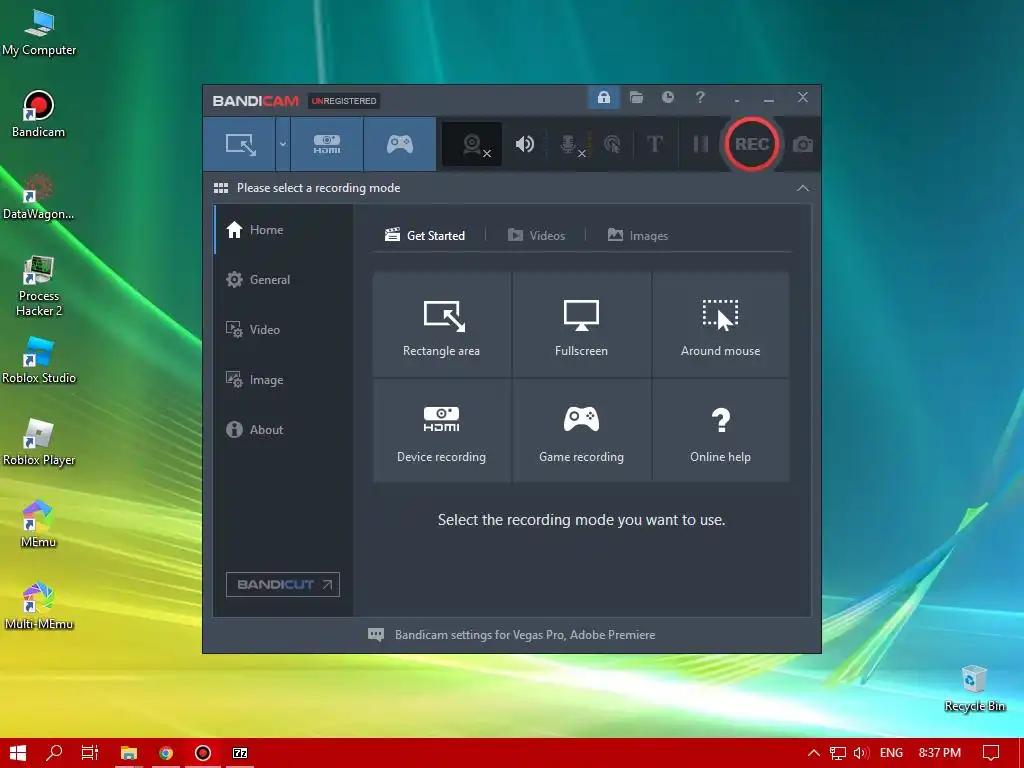
Task: Open the output folder icon in title bar
Action: tap(636, 98)
